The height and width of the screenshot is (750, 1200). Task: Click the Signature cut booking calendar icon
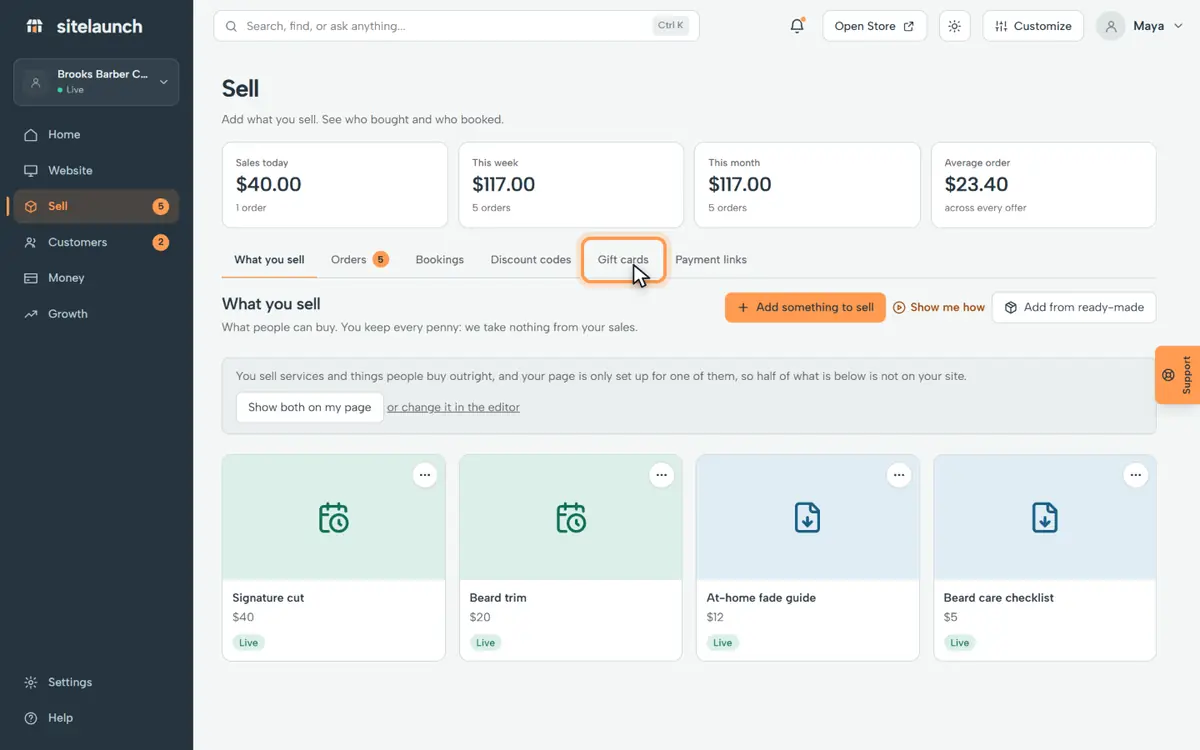pos(333,518)
